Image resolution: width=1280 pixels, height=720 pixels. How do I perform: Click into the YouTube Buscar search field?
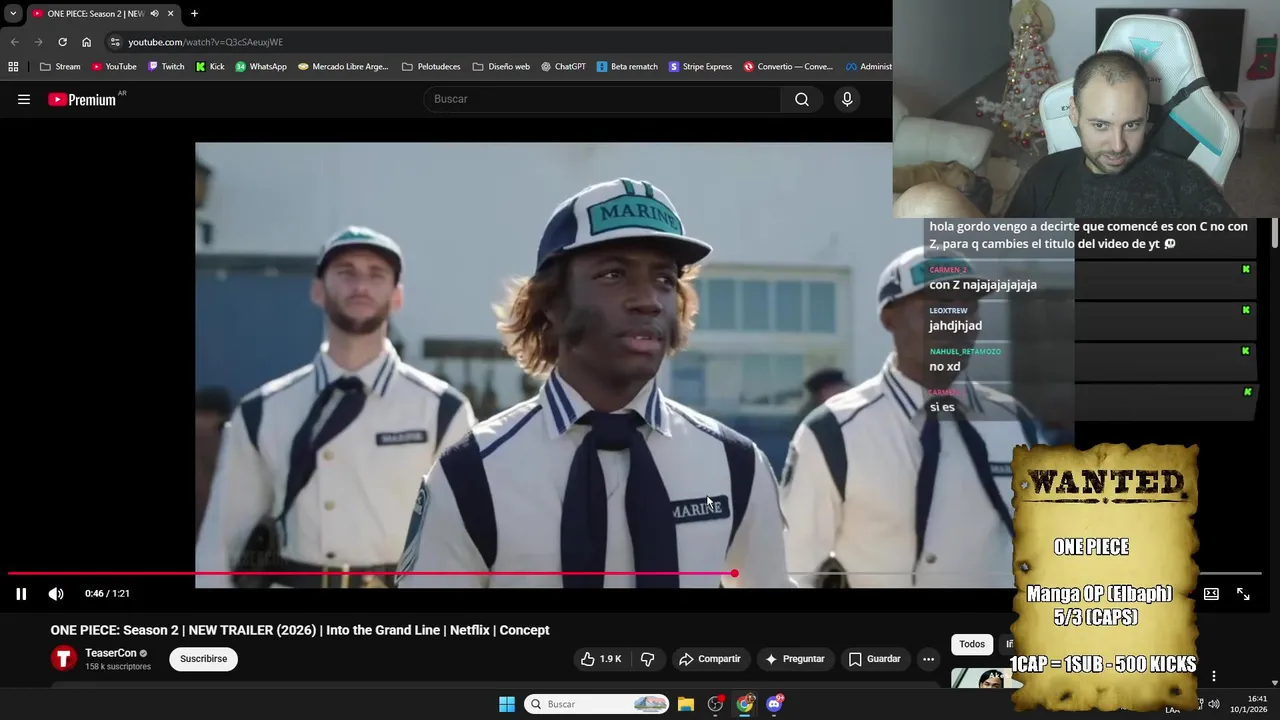coord(602,99)
